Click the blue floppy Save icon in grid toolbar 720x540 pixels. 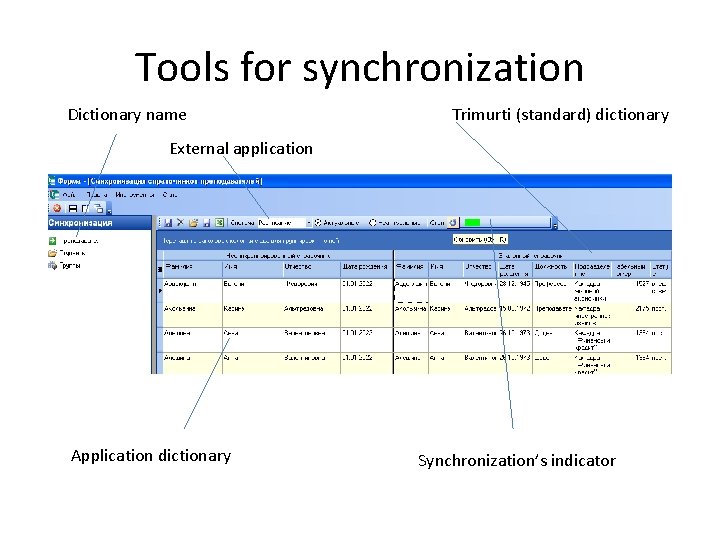[168, 223]
